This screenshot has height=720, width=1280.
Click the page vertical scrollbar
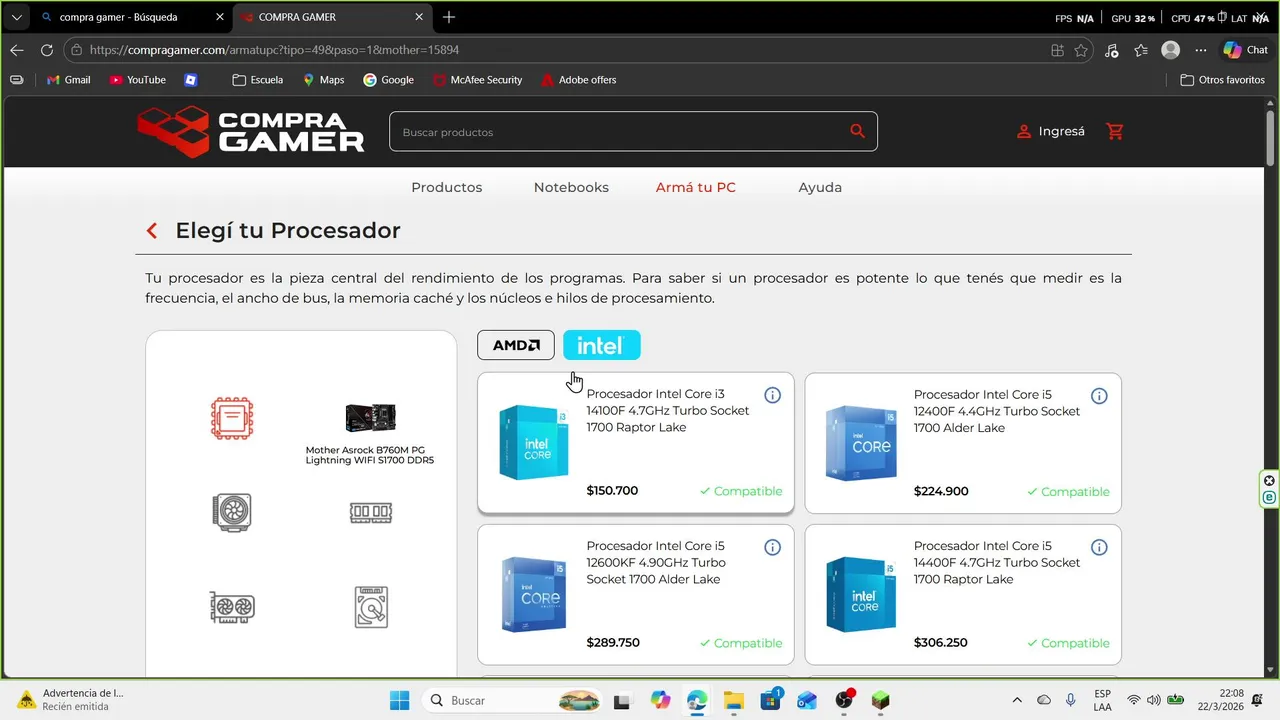(x=1271, y=139)
